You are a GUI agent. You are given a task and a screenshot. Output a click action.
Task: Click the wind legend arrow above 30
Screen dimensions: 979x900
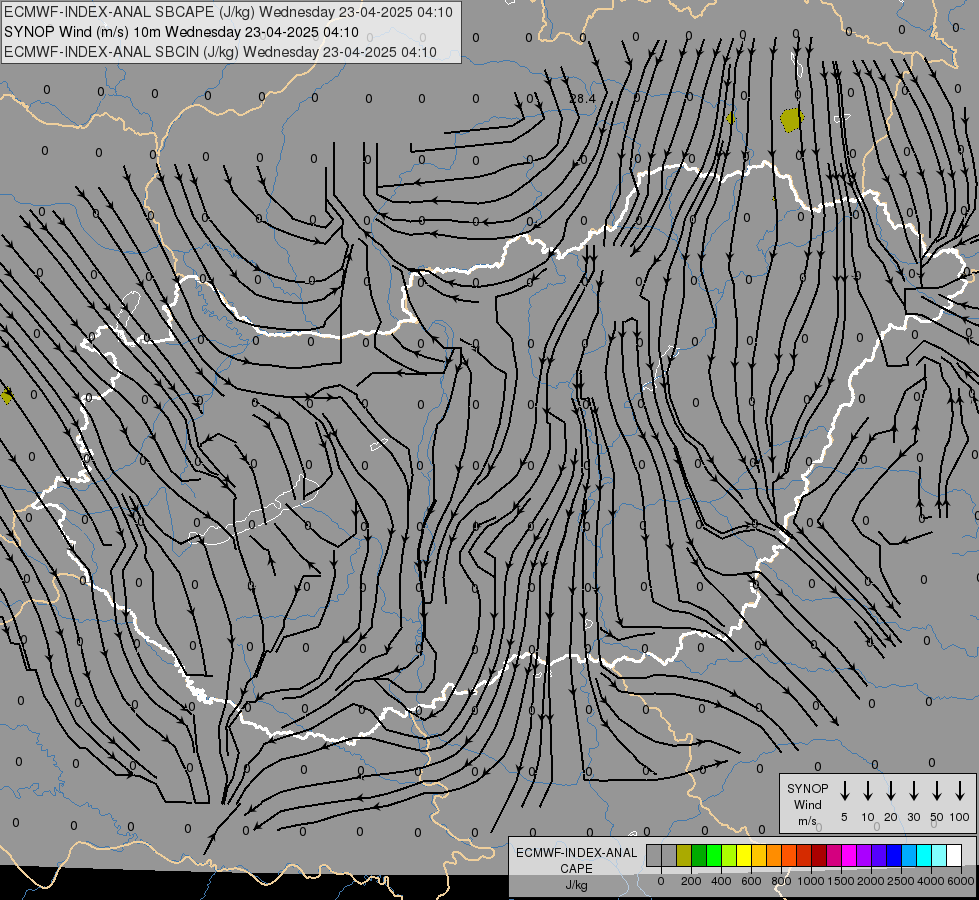913,791
